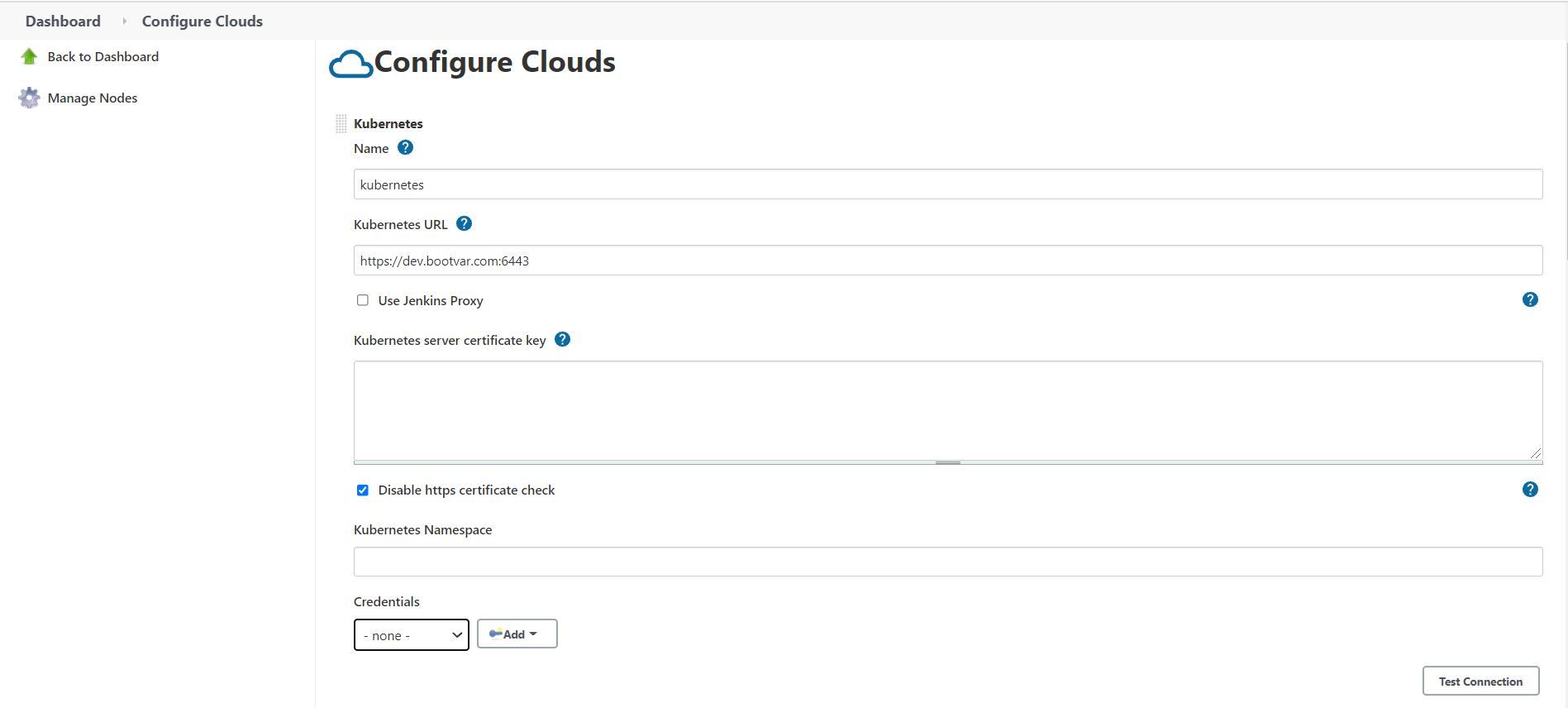The width and height of the screenshot is (1568, 708).
Task: Click the Manage Nodes gear icon
Action: pyautogui.click(x=29, y=98)
